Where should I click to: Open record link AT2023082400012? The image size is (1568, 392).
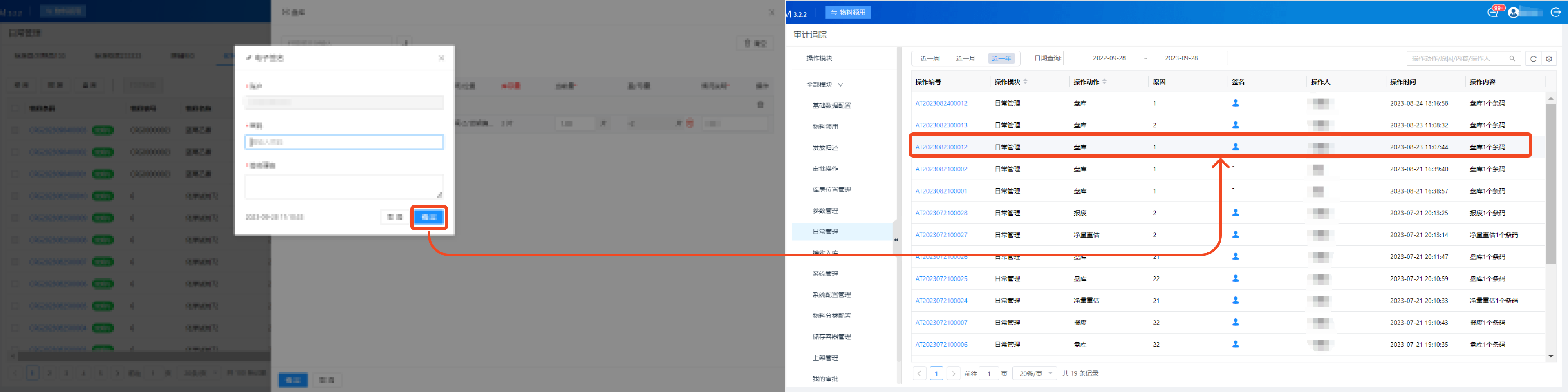[941, 103]
